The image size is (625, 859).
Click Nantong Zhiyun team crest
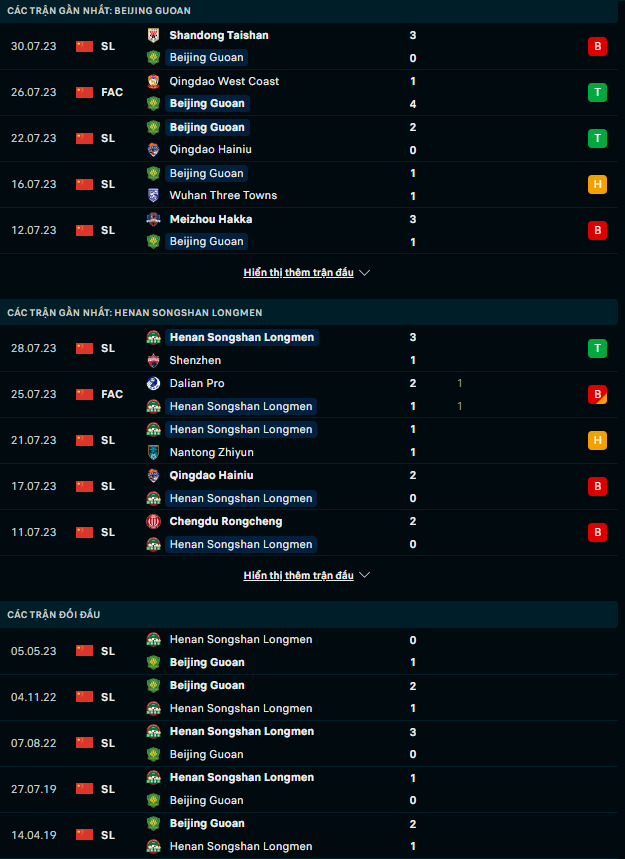coord(153,452)
